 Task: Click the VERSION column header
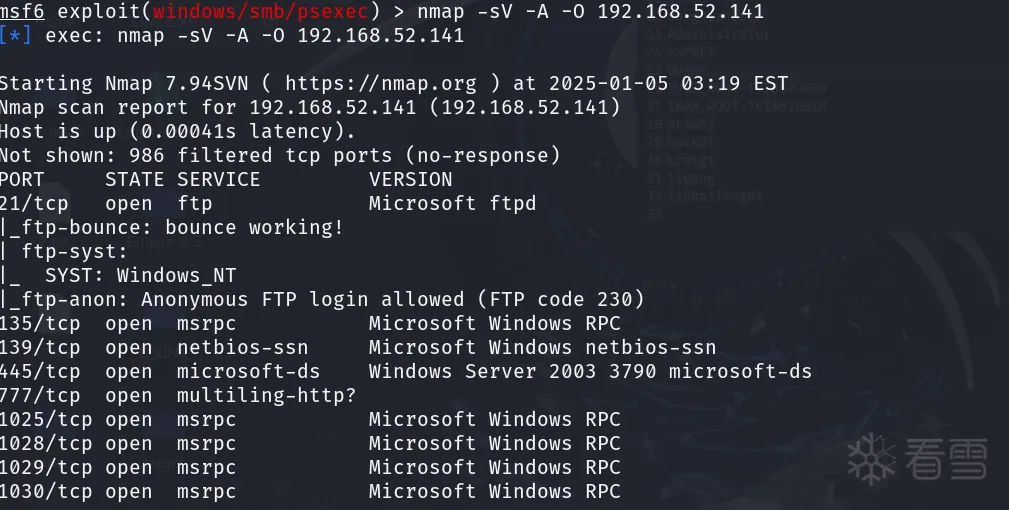click(x=410, y=180)
